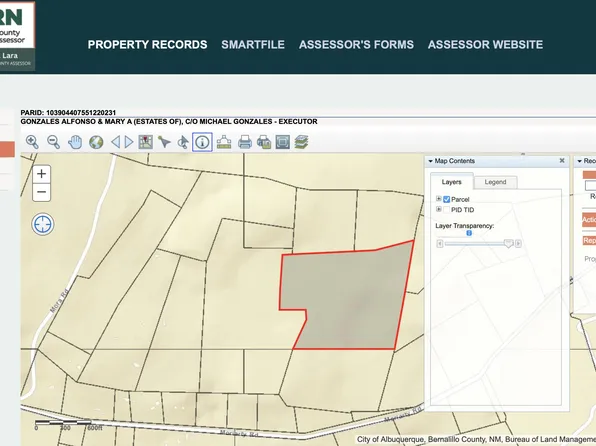Expand the Parcel layer tree node
Screen dimensions: 596x446
[x=439, y=199]
